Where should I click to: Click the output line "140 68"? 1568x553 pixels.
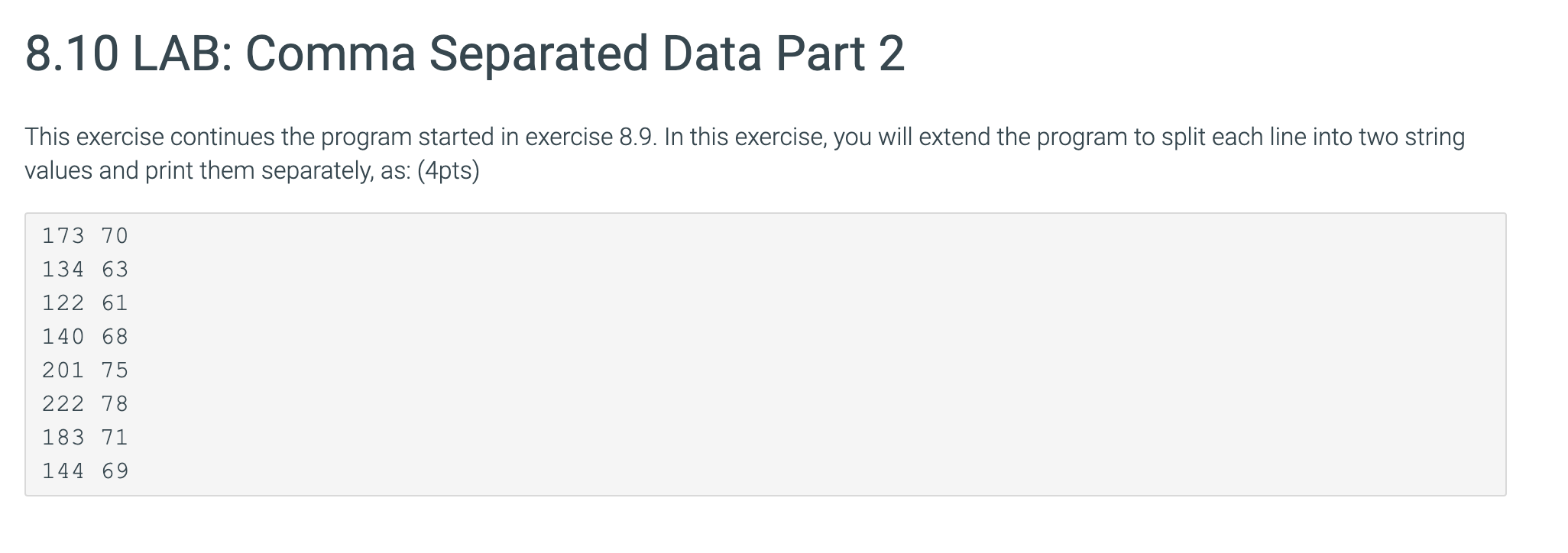pos(86,337)
